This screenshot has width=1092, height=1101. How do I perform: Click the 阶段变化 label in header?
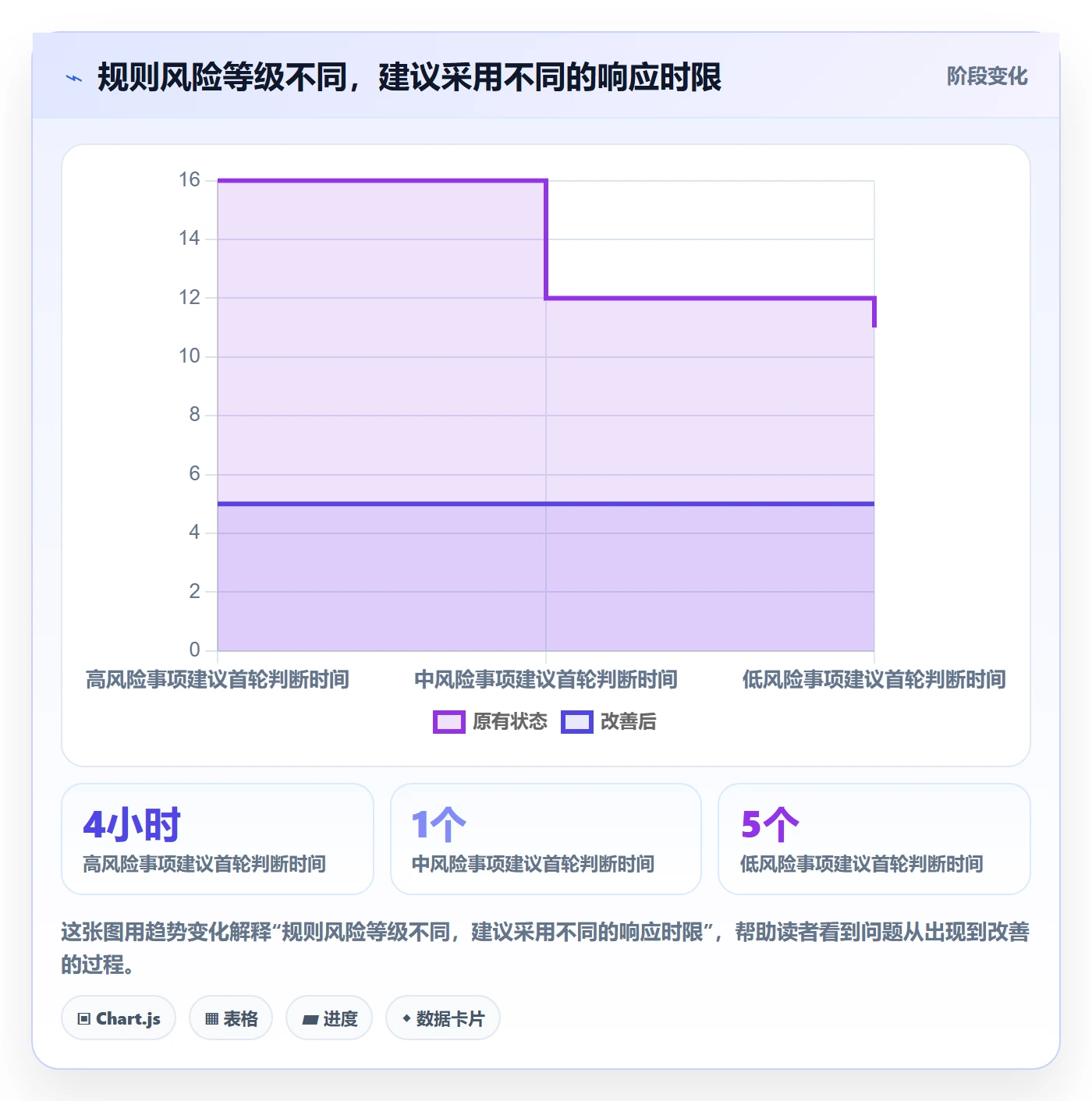tap(987, 76)
